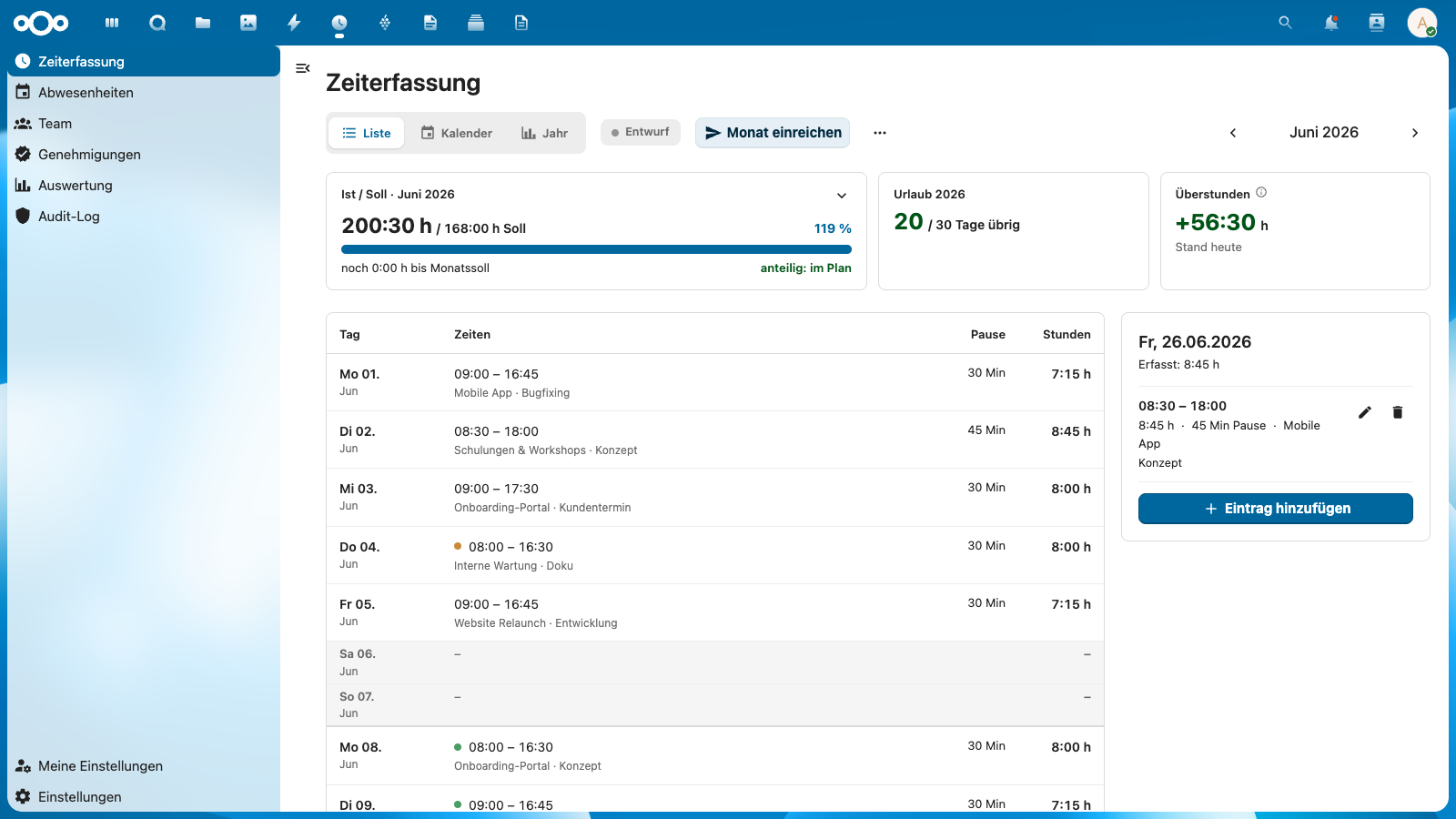Select the Do 04. Jun row

click(715, 555)
